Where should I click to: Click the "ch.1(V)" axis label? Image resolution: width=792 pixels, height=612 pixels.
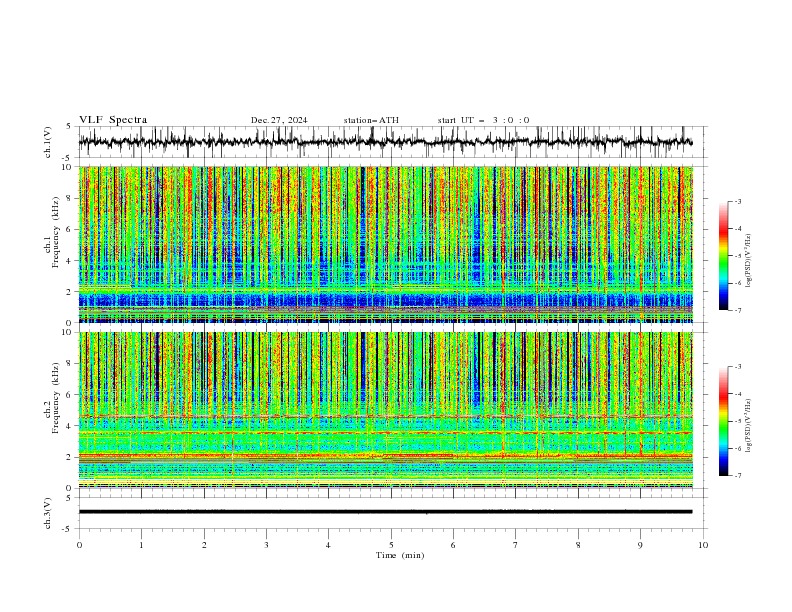pos(48,142)
